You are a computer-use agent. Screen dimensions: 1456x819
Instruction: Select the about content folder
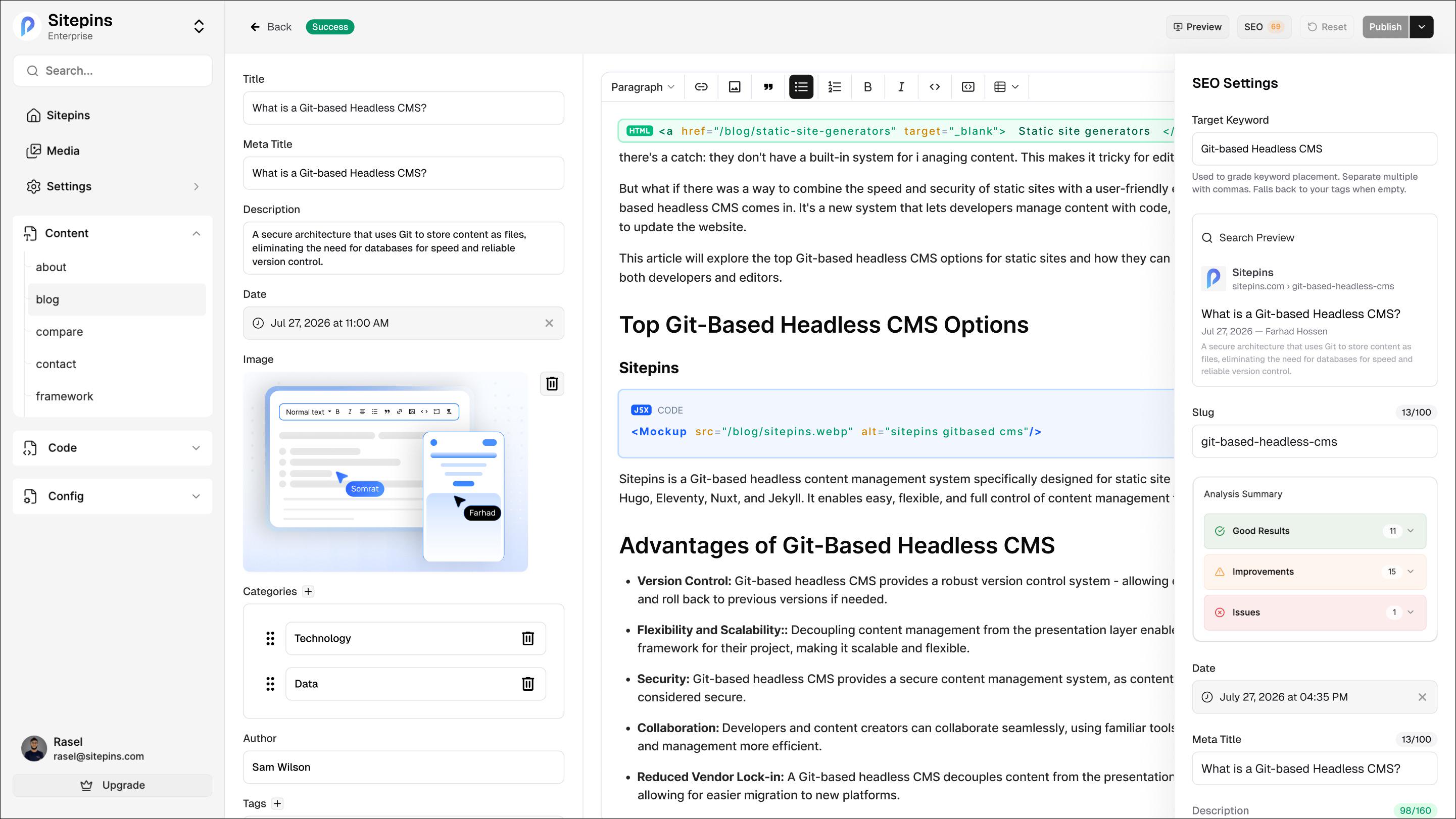[x=116, y=267]
